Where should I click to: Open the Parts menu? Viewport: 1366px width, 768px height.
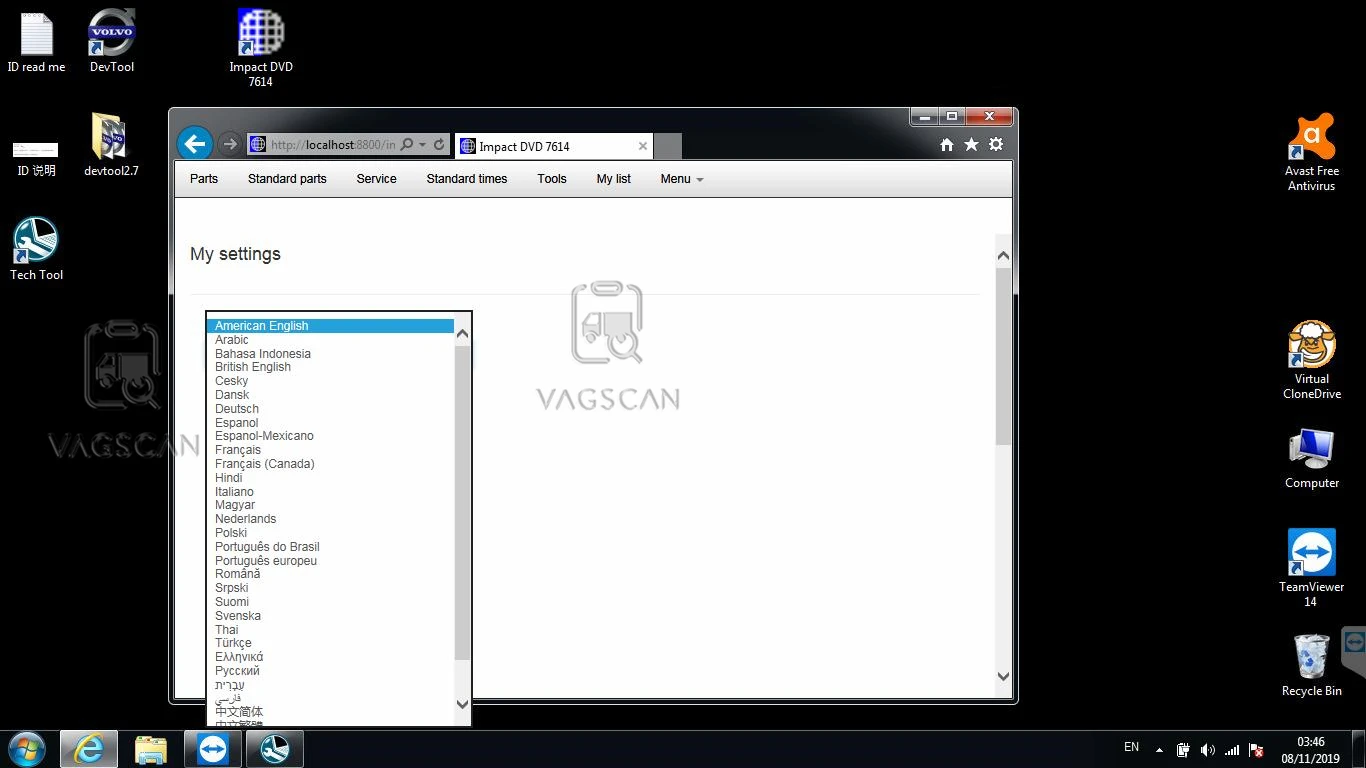(x=204, y=179)
